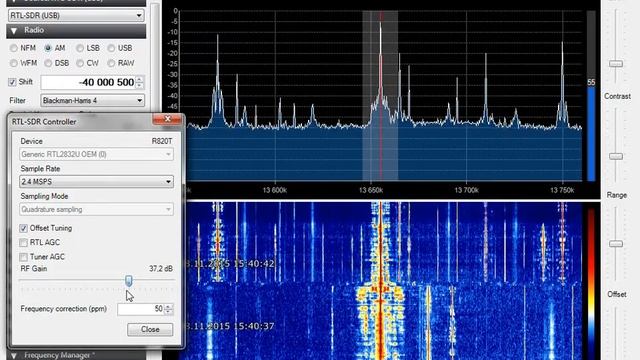Click the R820T tuner label

(x=162, y=141)
